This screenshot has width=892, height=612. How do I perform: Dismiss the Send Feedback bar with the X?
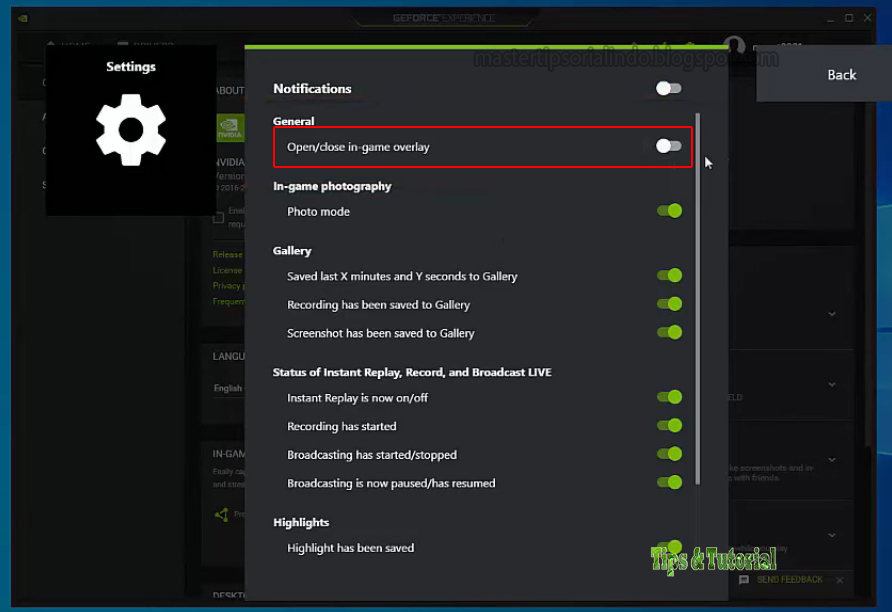[x=840, y=580]
